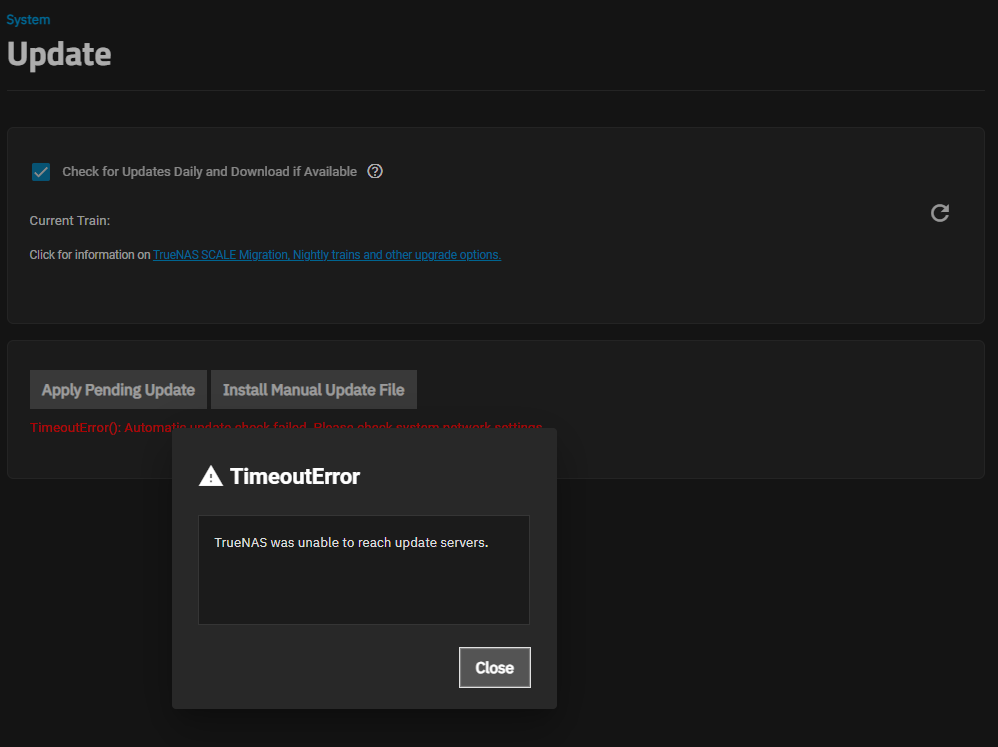Disable Check for Updates Daily checkbox
998x747 pixels.
click(41, 172)
